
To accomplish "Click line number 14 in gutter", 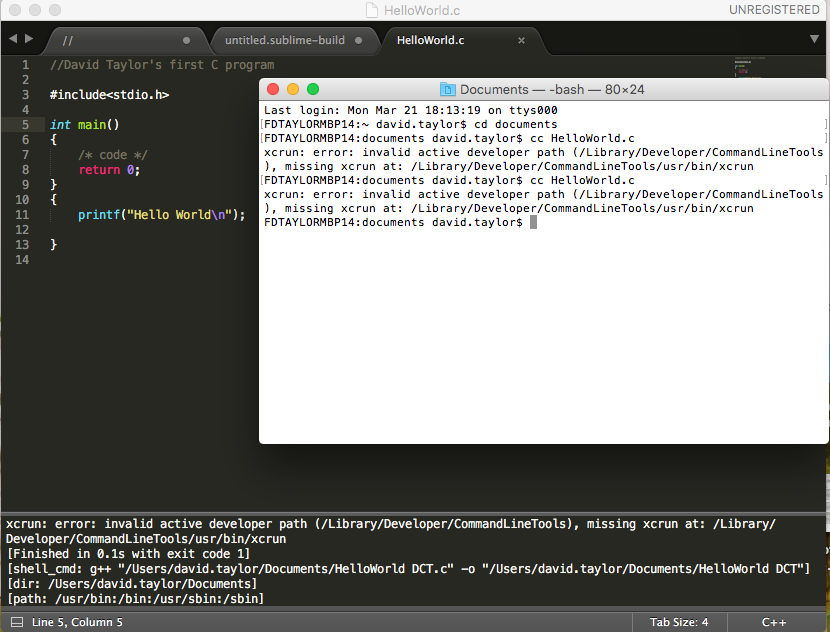I will (x=22, y=260).
